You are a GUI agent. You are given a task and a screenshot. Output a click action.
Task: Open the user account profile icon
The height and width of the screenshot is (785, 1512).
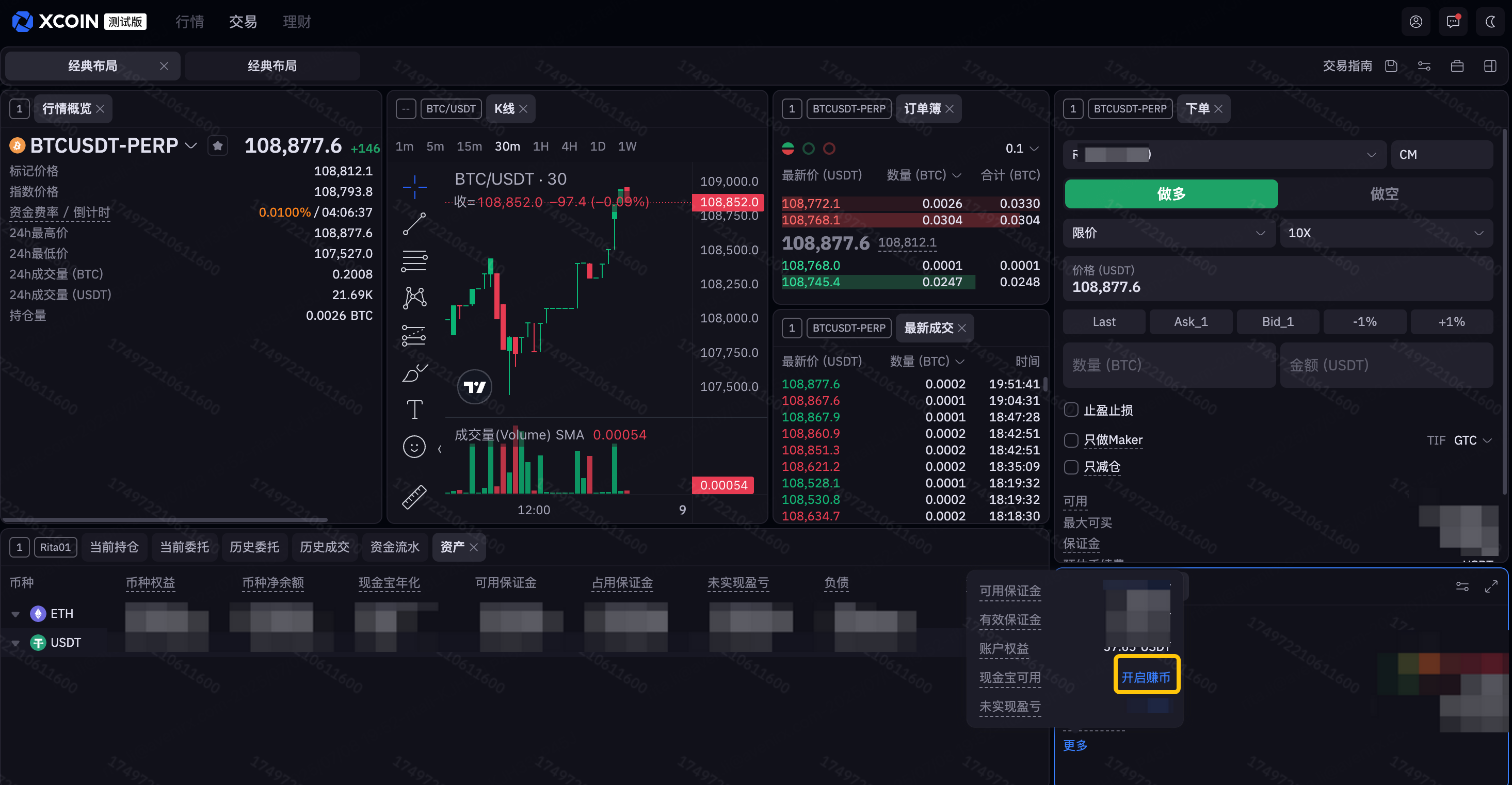pos(1416,22)
